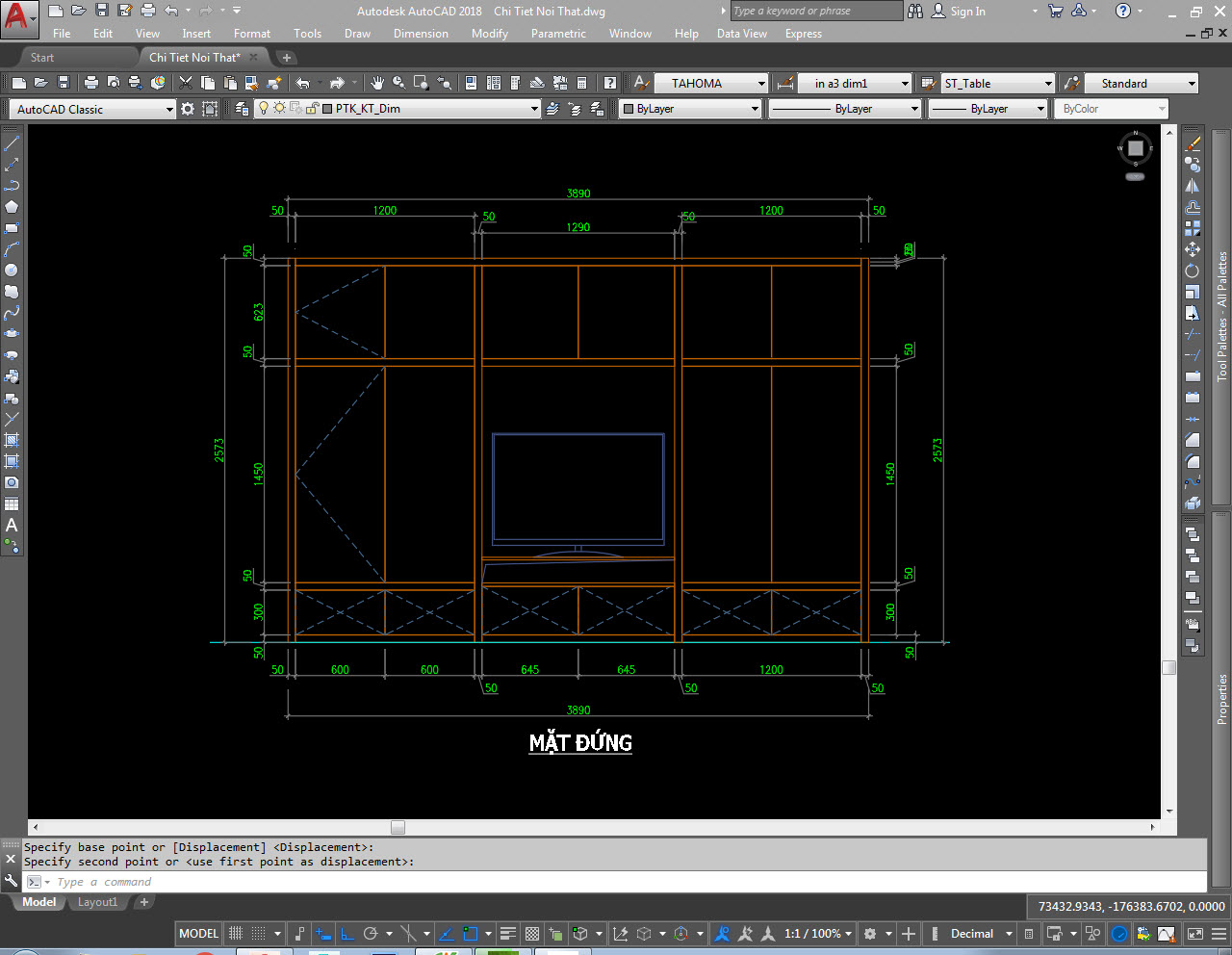Toggle snap mode in status bar

tap(258, 933)
